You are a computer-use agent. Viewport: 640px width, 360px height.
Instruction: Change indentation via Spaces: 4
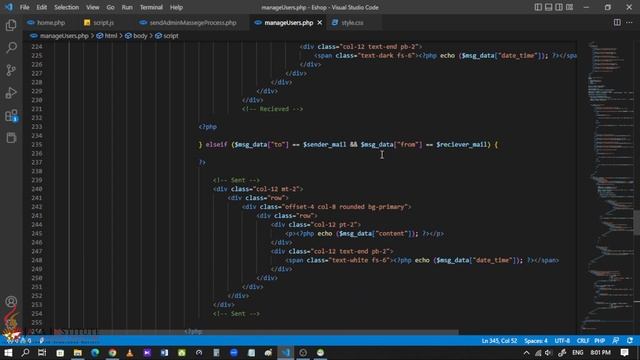click(x=536, y=341)
